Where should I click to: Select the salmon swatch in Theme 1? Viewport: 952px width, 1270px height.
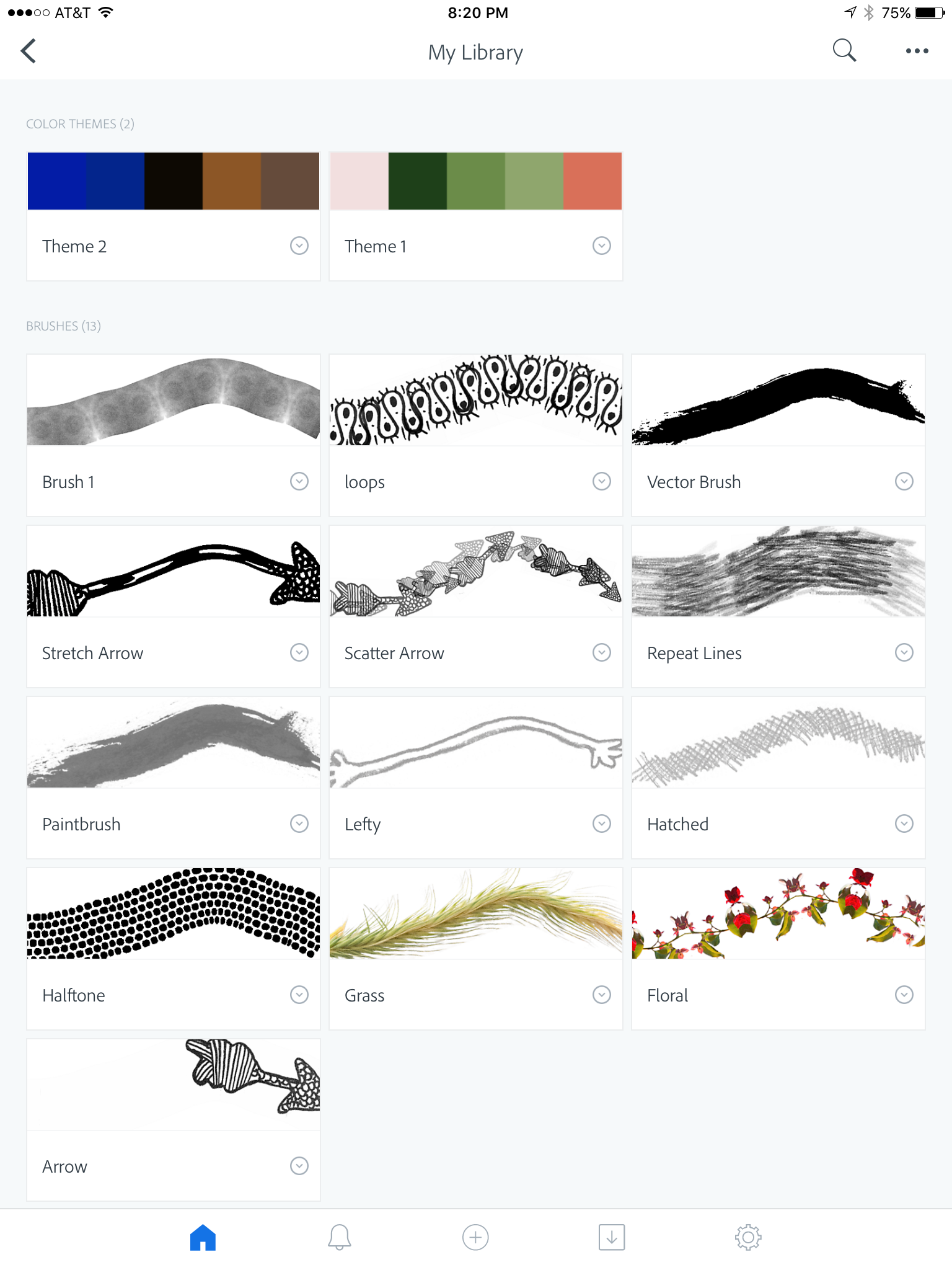(x=593, y=181)
